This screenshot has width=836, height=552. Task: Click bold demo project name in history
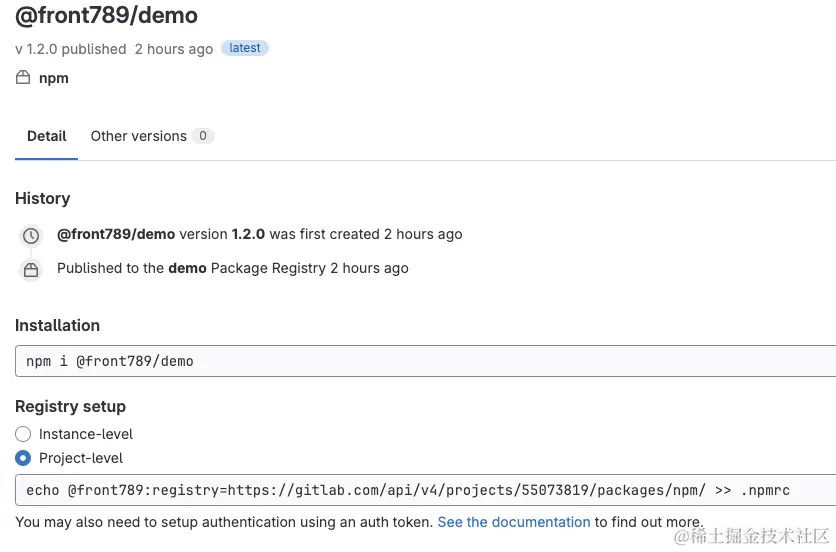click(x=187, y=268)
